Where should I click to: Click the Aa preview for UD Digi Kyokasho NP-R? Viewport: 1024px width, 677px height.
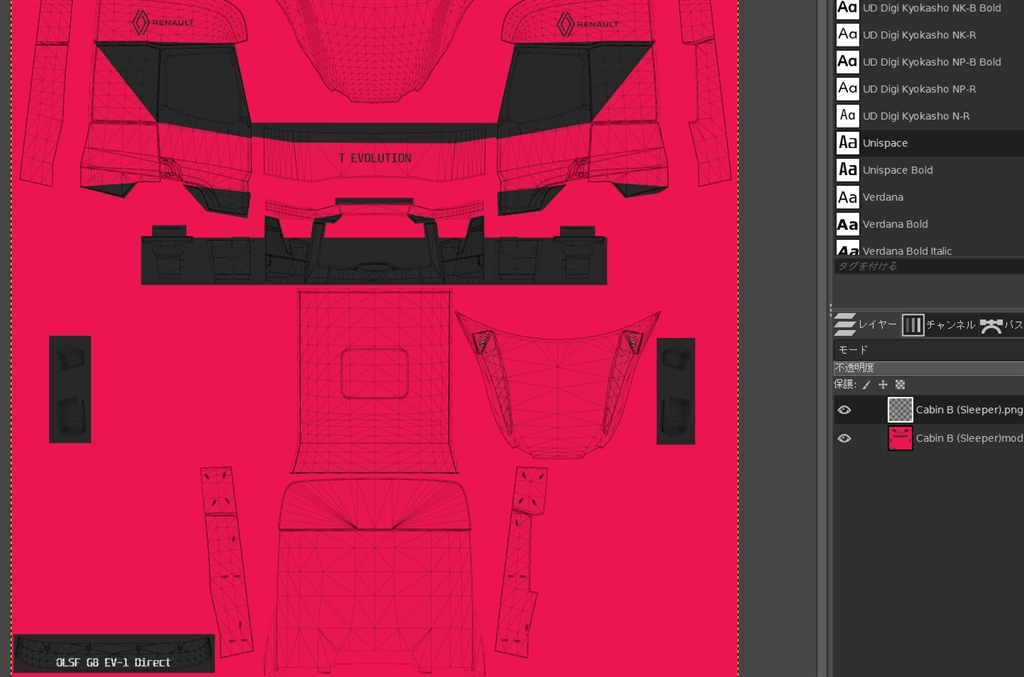coord(847,88)
